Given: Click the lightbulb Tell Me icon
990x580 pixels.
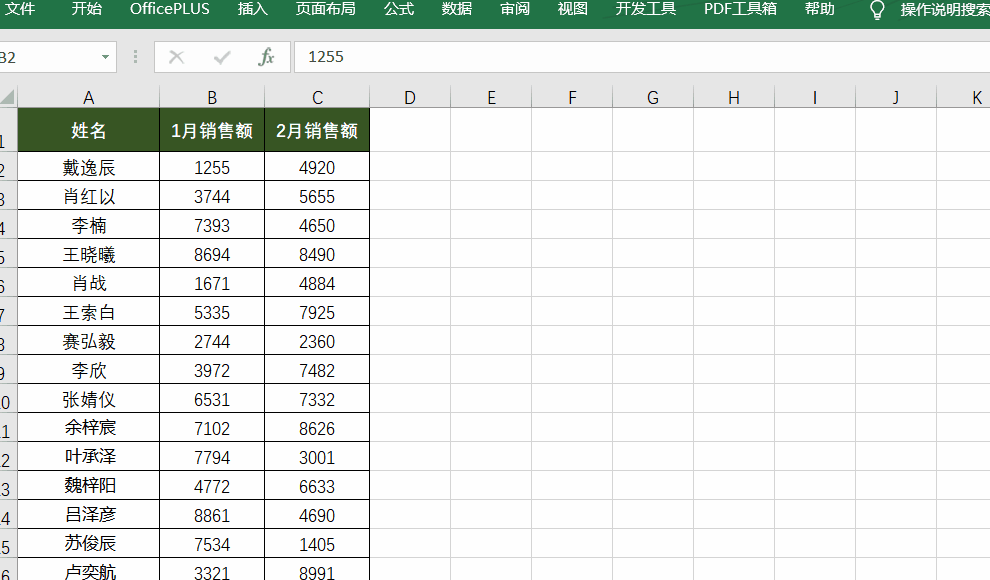Looking at the screenshot, I should (x=877, y=10).
